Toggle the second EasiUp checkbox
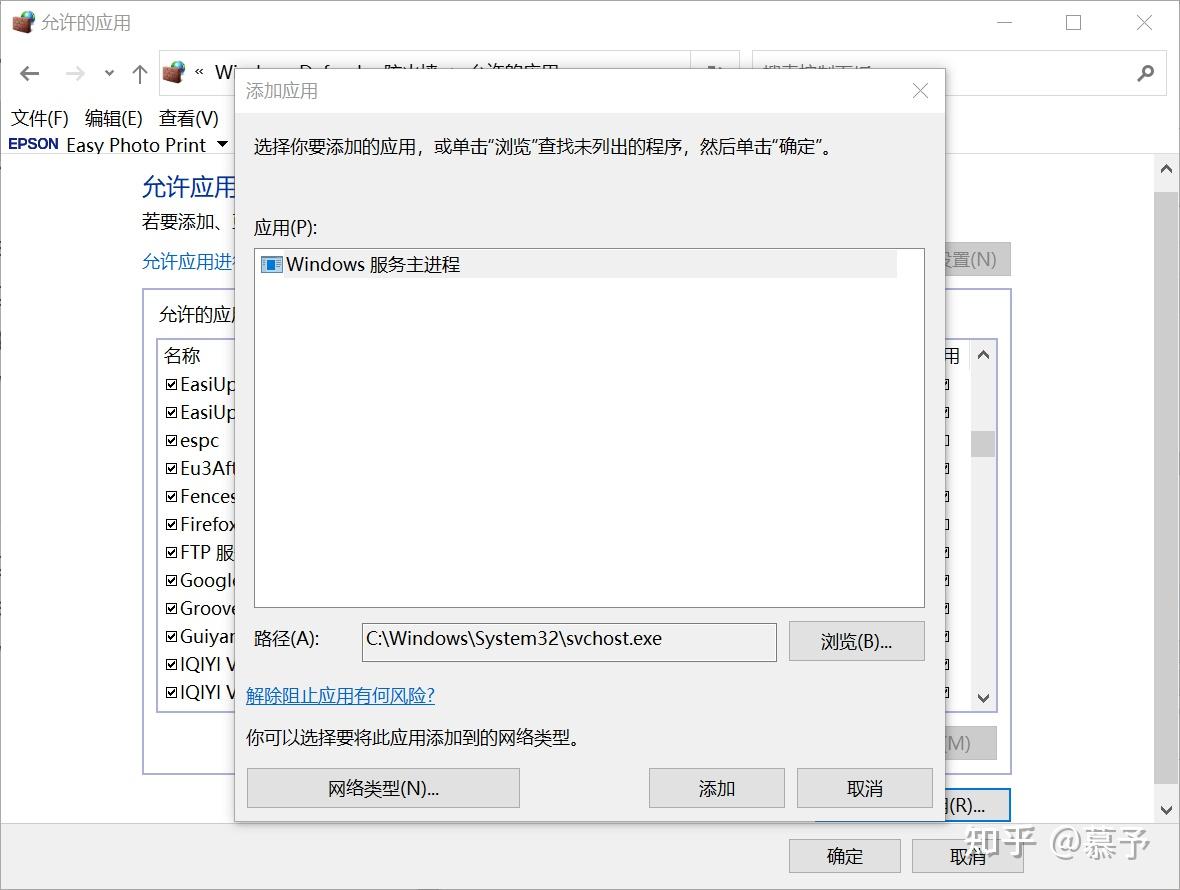Screen dimensions: 1180x890 click(171, 412)
